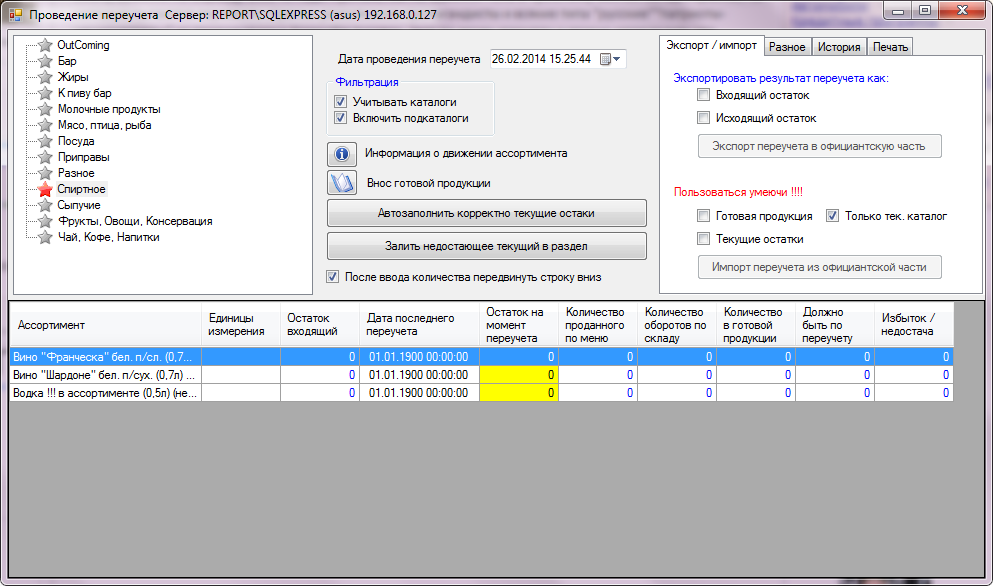Click Автозаполнить корректно текущие остаки button
Screen dimensions: 993x586
point(486,213)
